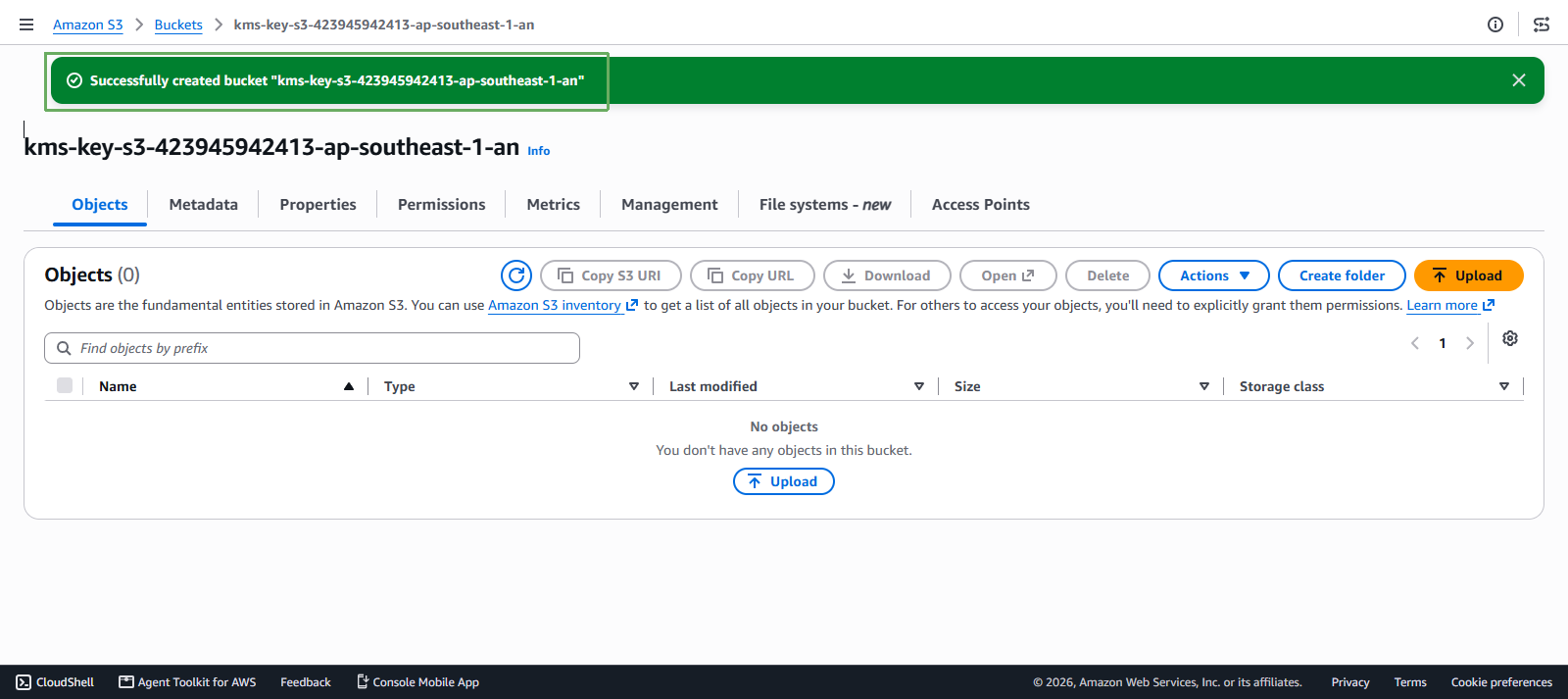This screenshot has height=699, width=1568.
Task: Open the Info link beside bucket name
Action: (539, 151)
